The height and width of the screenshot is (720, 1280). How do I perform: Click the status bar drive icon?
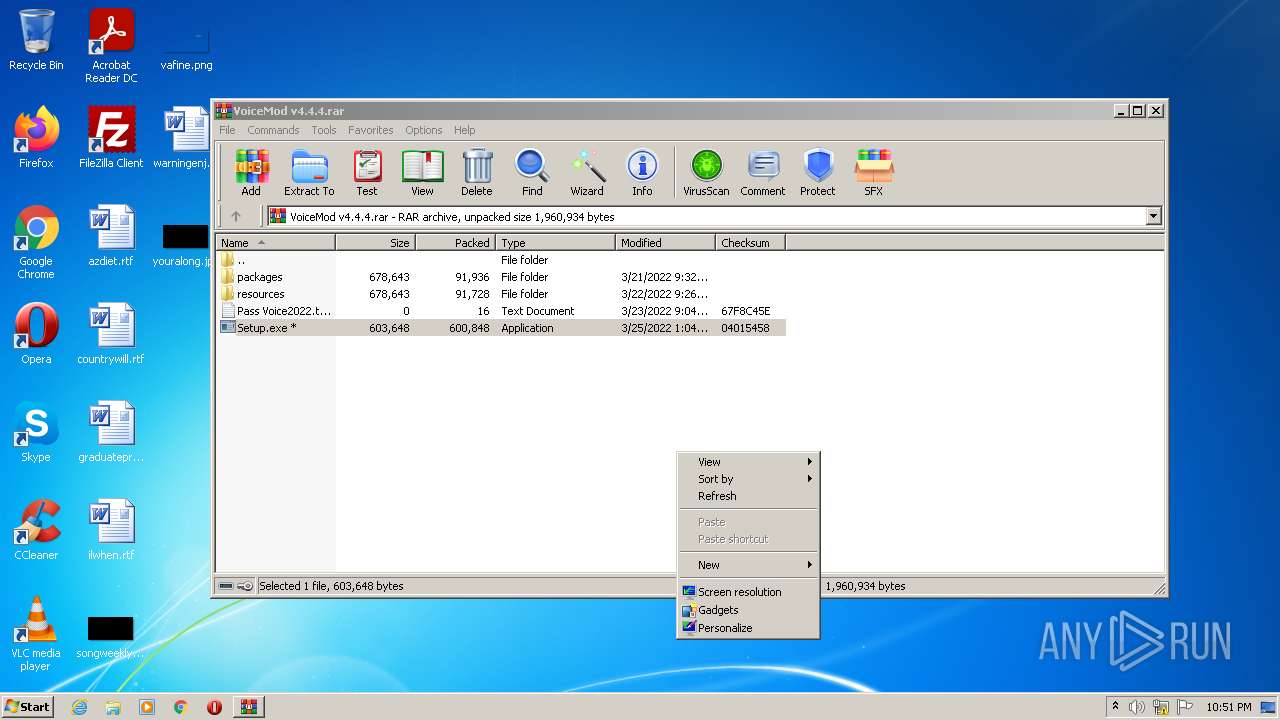click(227, 586)
